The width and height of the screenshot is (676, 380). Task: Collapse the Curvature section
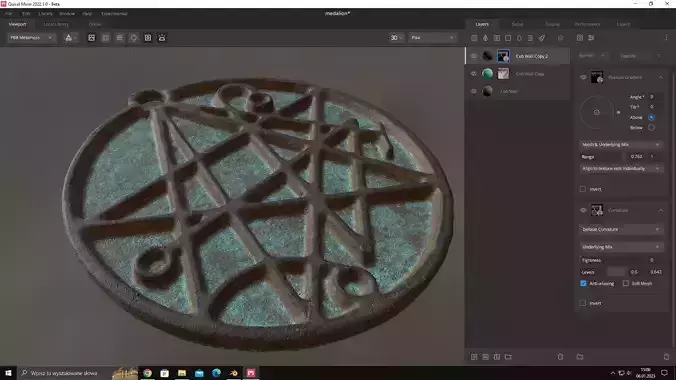click(x=660, y=210)
